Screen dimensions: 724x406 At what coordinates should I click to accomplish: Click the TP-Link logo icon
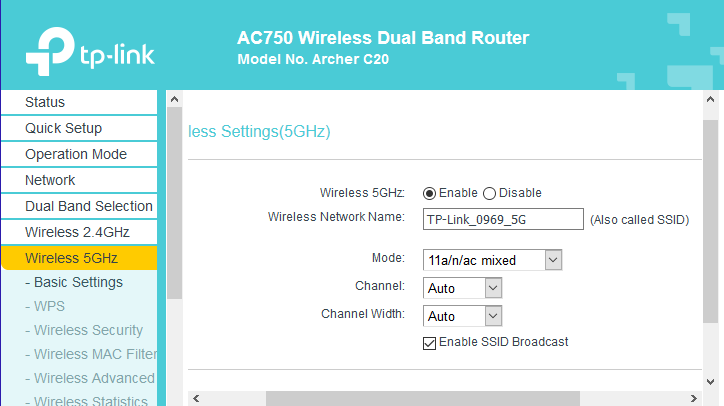[48, 46]
